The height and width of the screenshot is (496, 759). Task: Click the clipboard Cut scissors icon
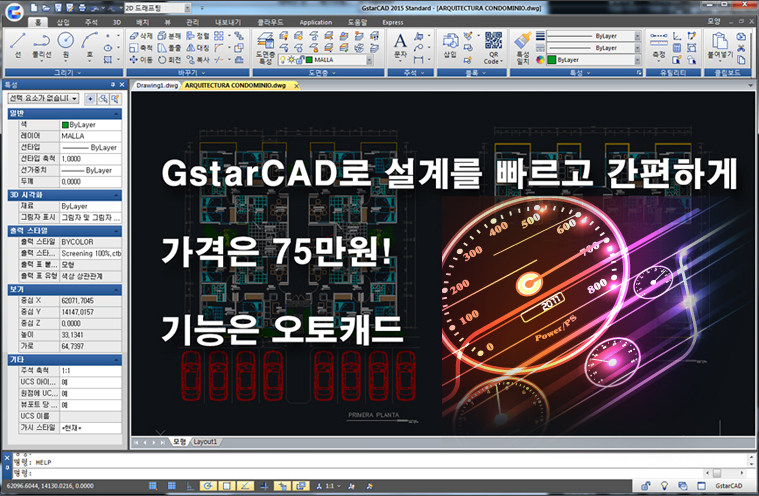pyautogui.click(x=741, y=48)
